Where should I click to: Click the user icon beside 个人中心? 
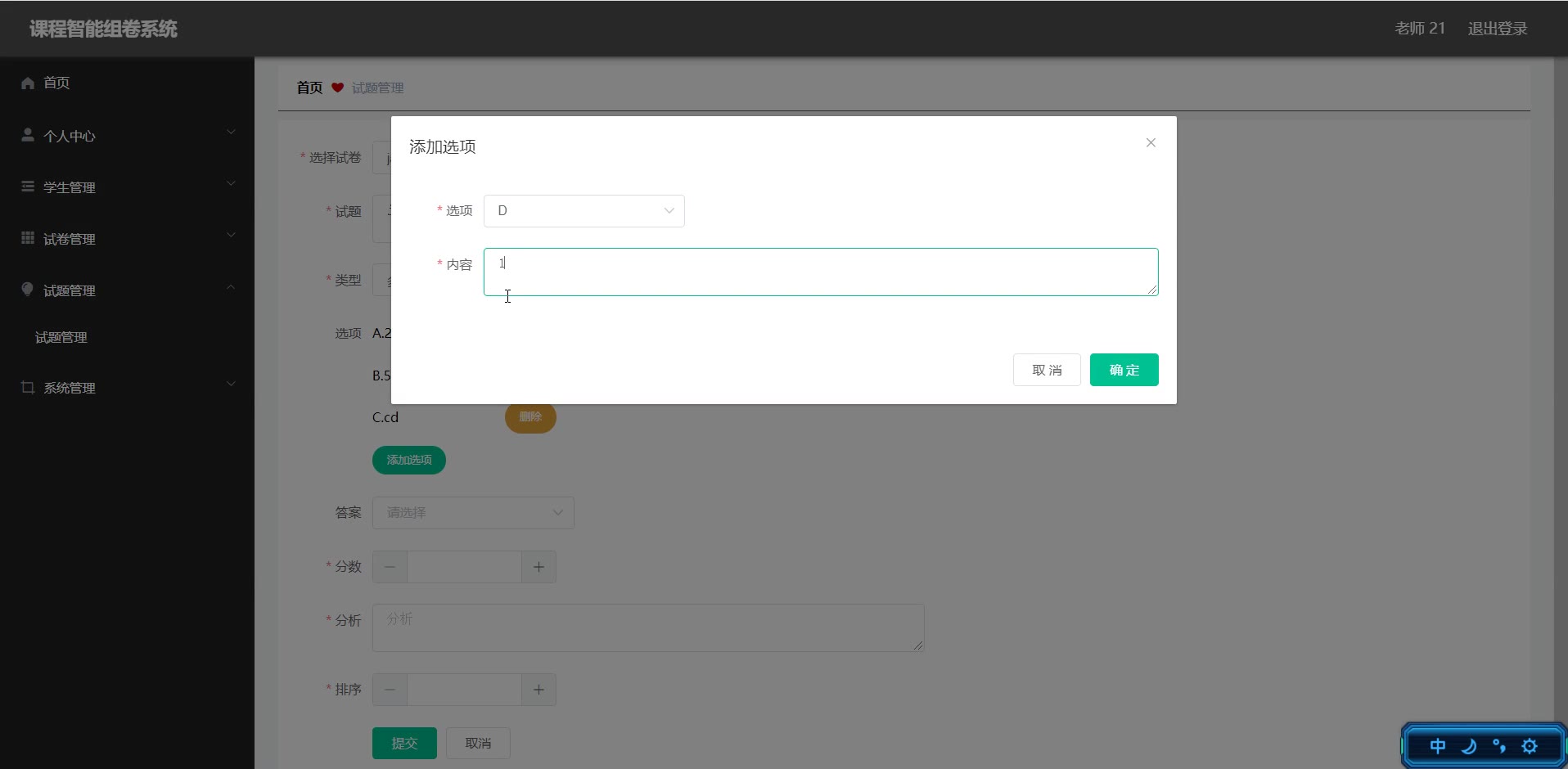pos(28,135)
